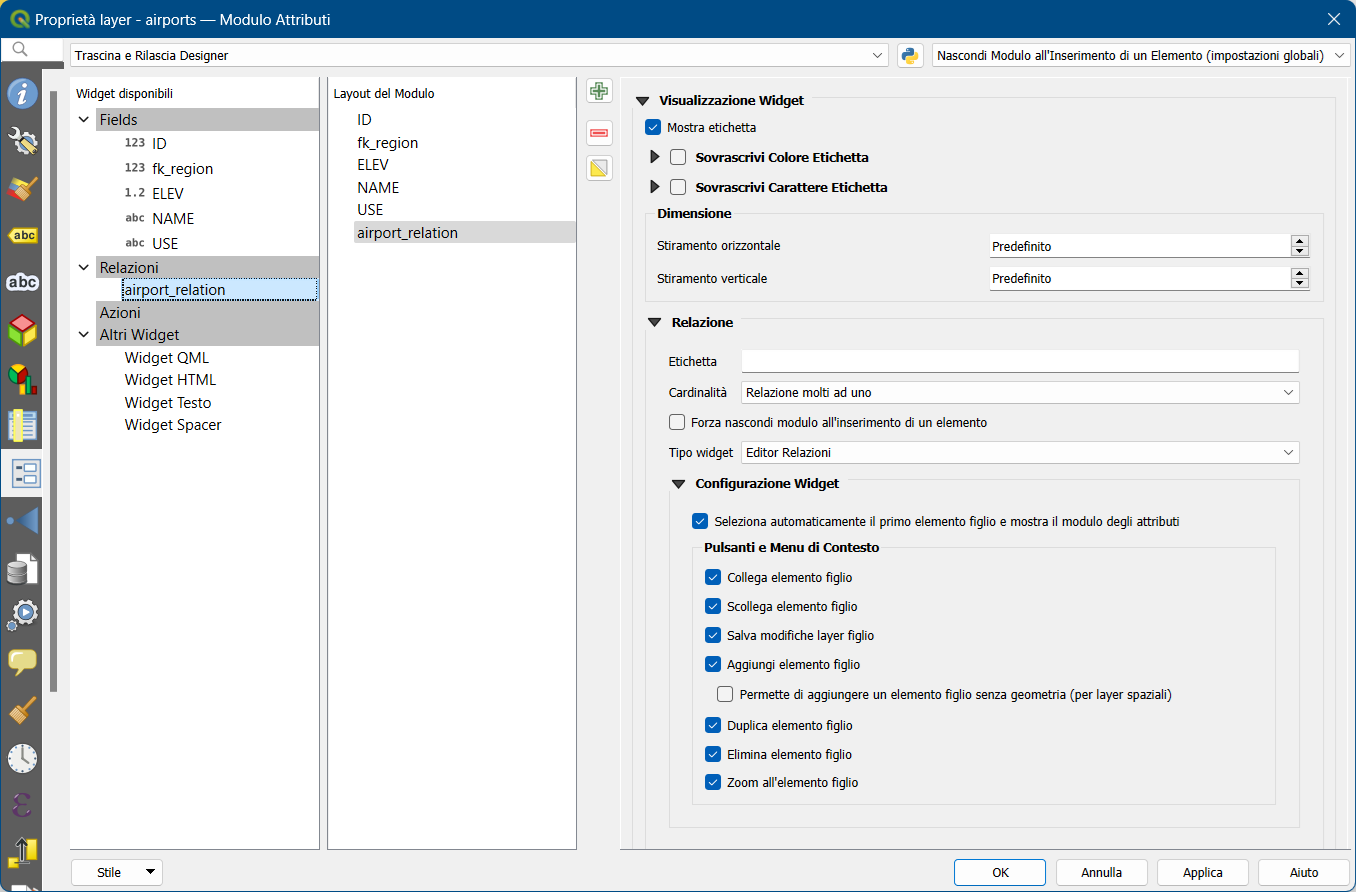
Task: Collapse the Fields tree node
Action: click(84, 120)
